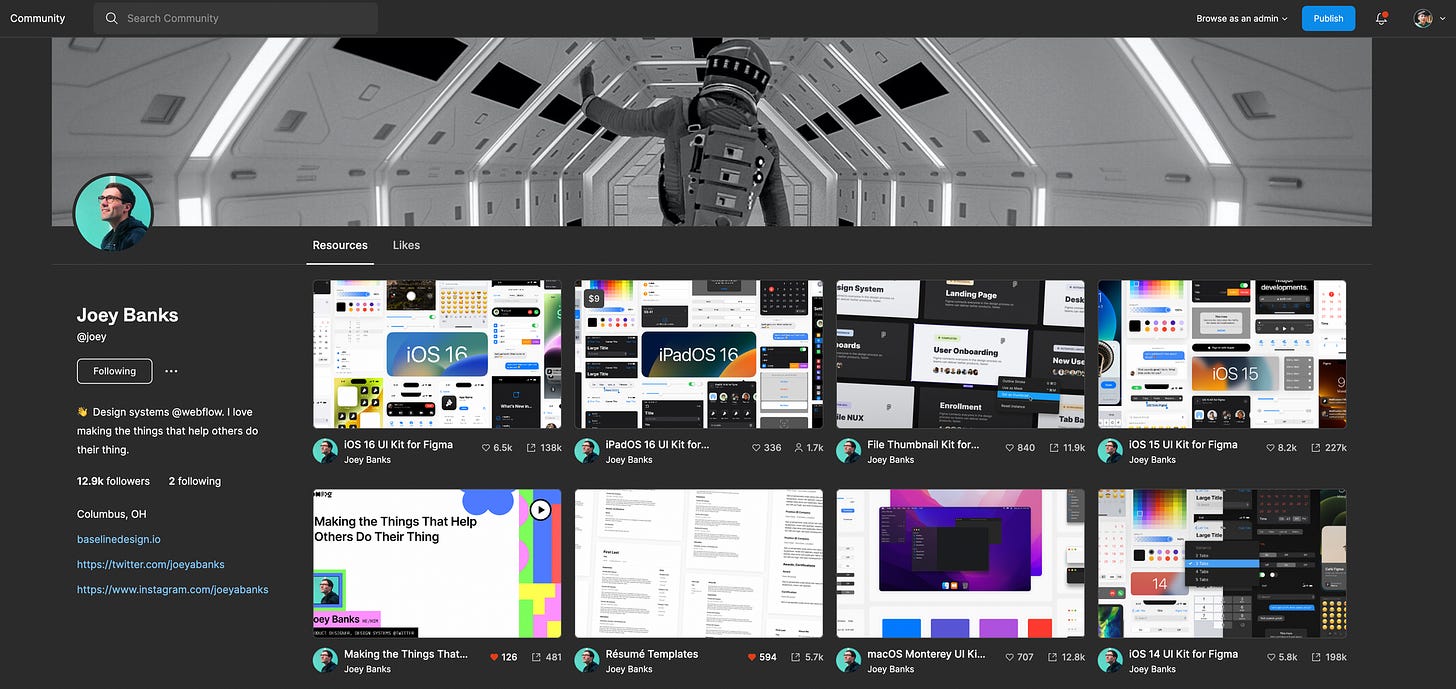Viewport: 1456px width, 689px height.
Task: Open the profile more-options ellipsis
Action: coord(171,371)
